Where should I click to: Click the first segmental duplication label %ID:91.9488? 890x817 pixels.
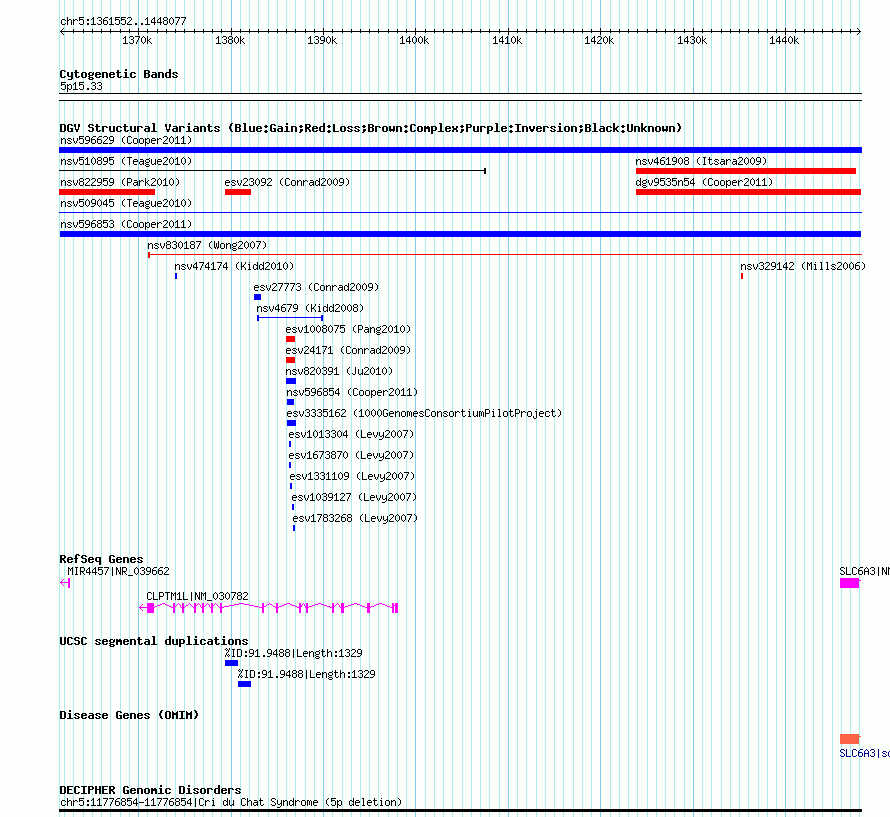293,653
